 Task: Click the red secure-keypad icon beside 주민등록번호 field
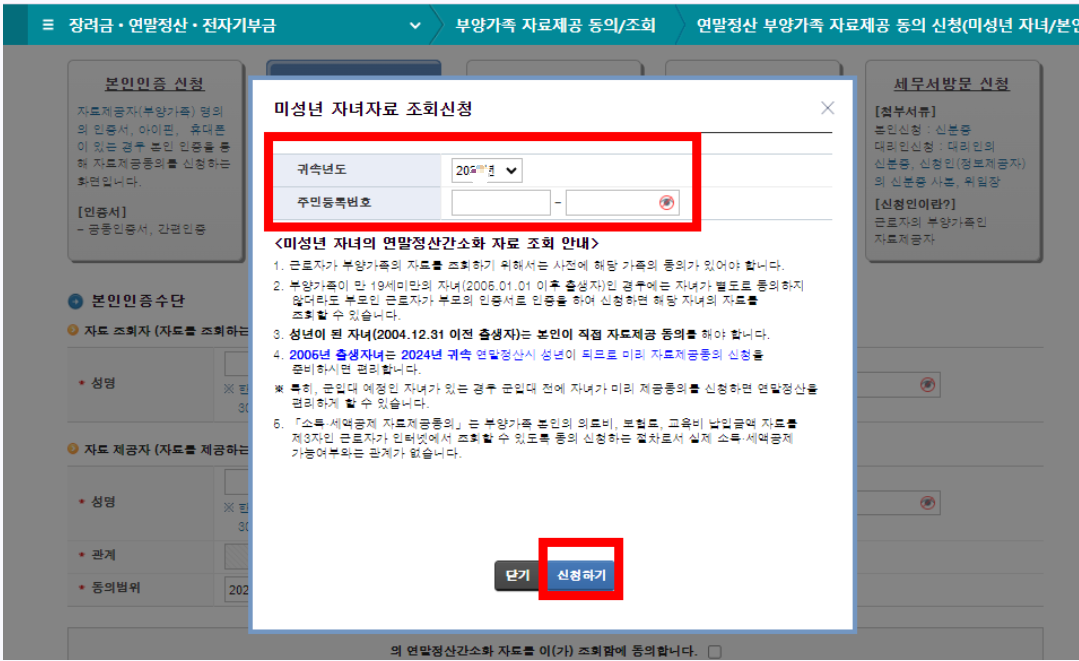668,203
